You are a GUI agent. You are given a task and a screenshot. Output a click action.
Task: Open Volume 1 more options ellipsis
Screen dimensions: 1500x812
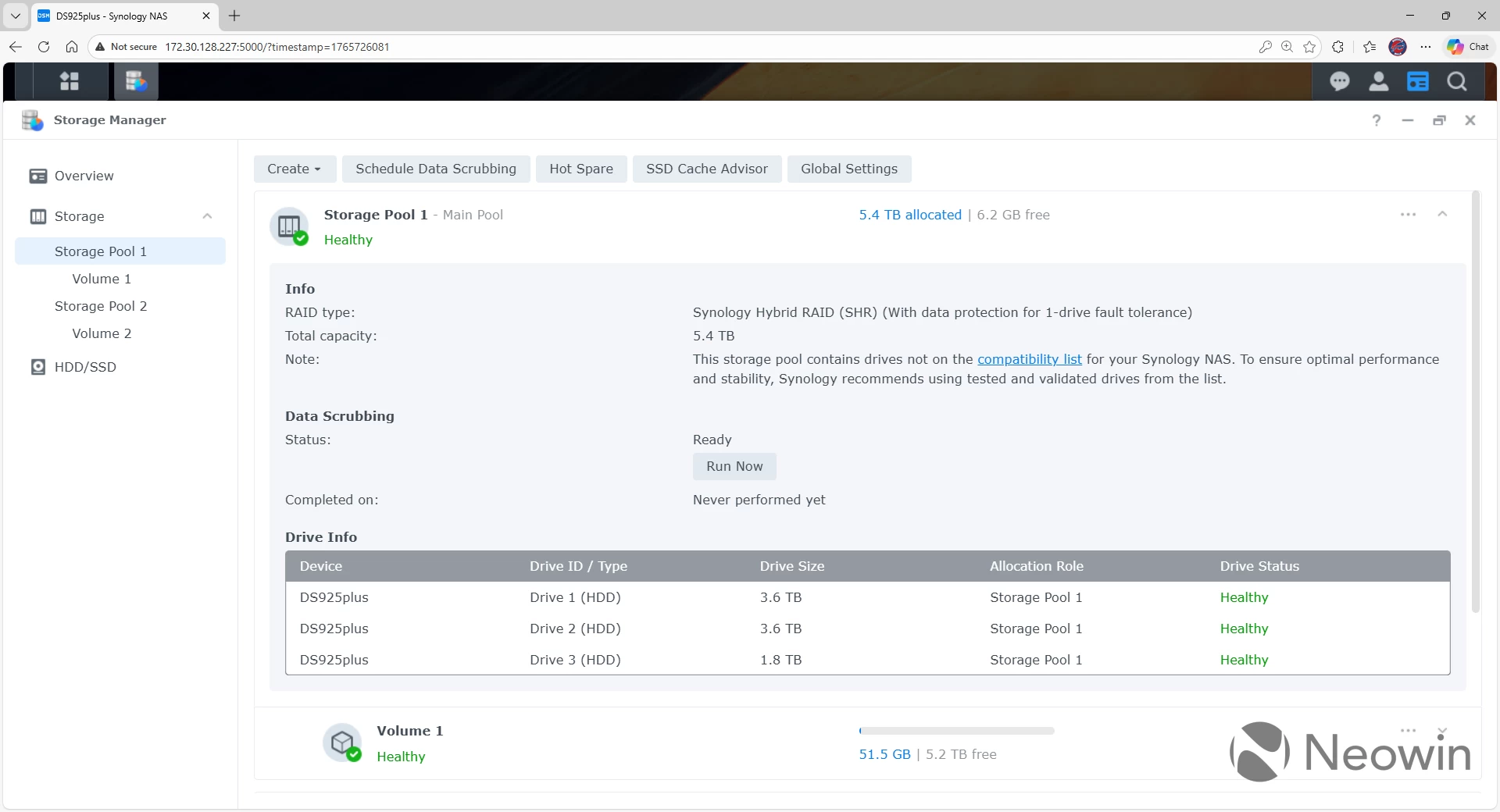(1408, 731)
